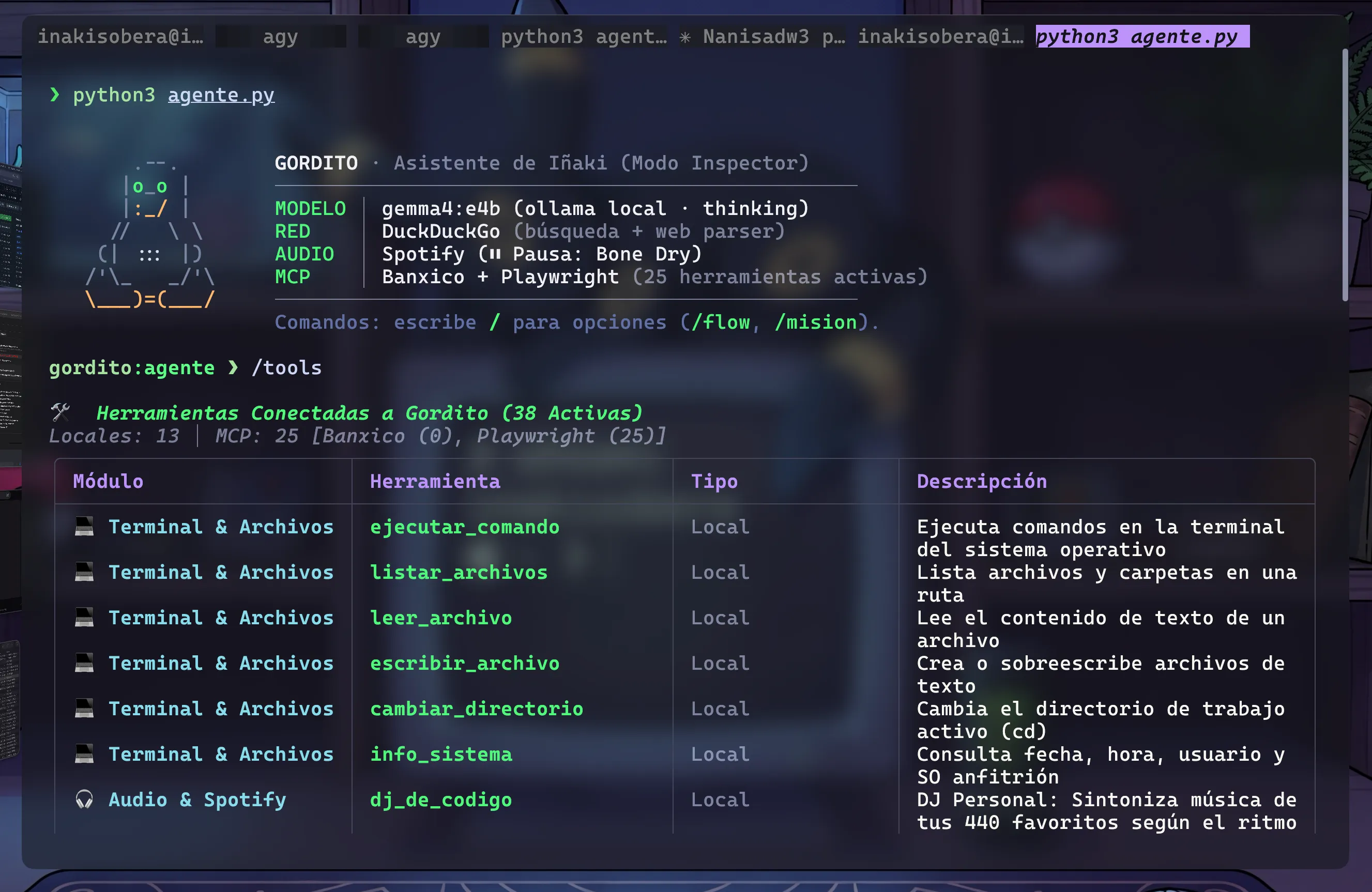Click the leer_archivo tool name

[x=441, y=618]
